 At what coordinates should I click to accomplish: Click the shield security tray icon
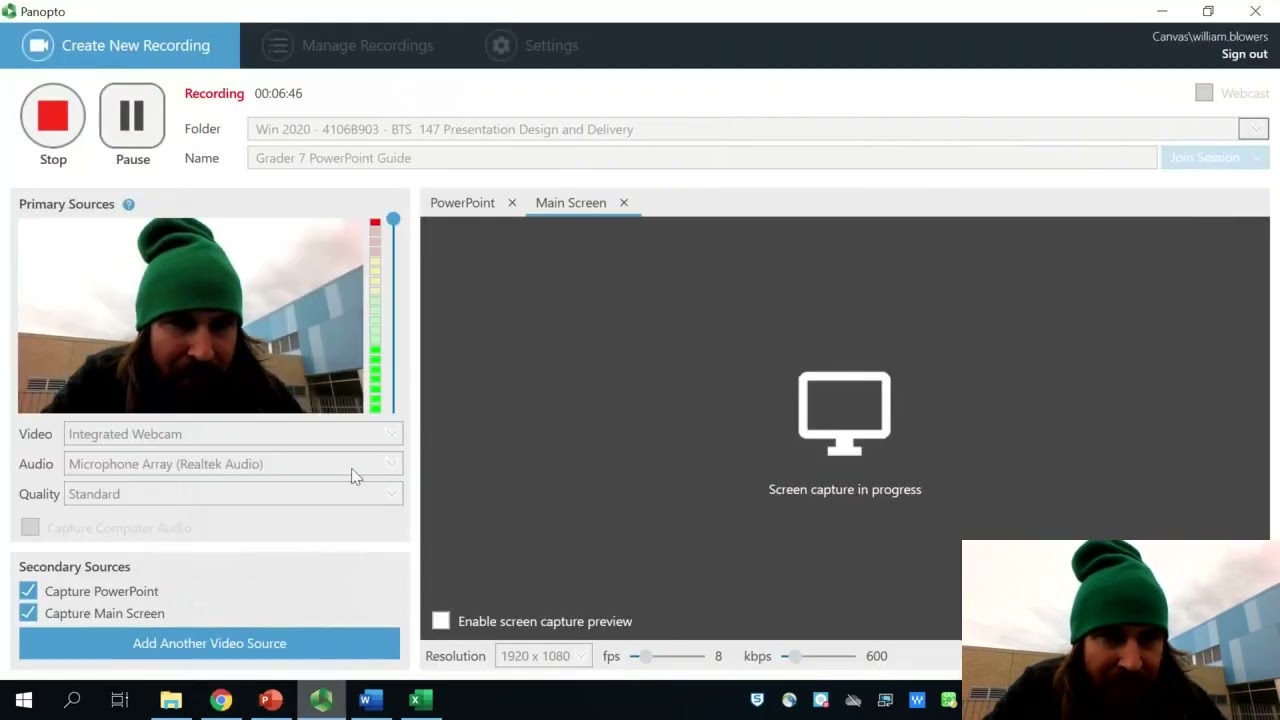(757, 700)
